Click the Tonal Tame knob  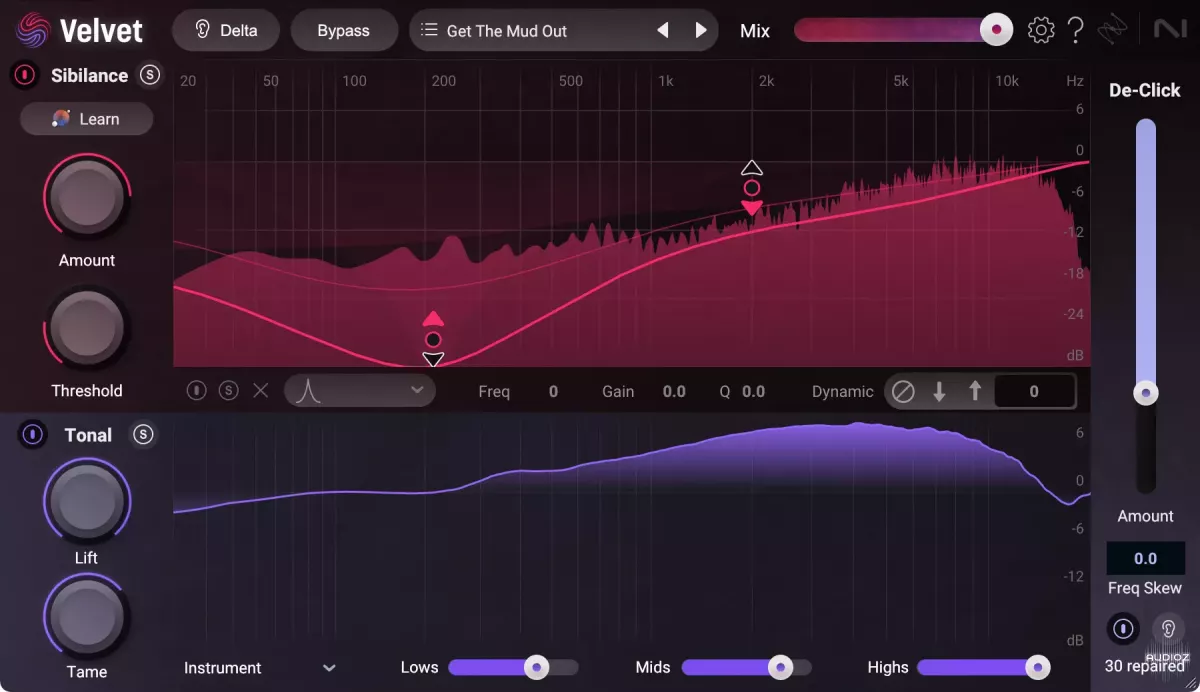(87, 617)
